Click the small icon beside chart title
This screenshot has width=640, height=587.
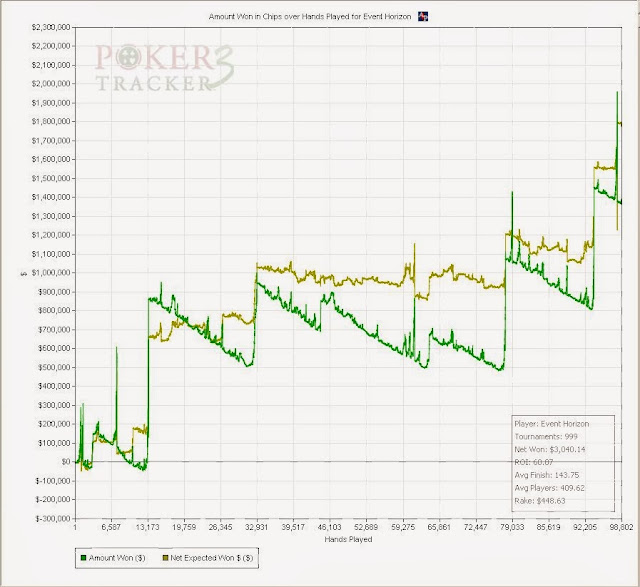423,17
